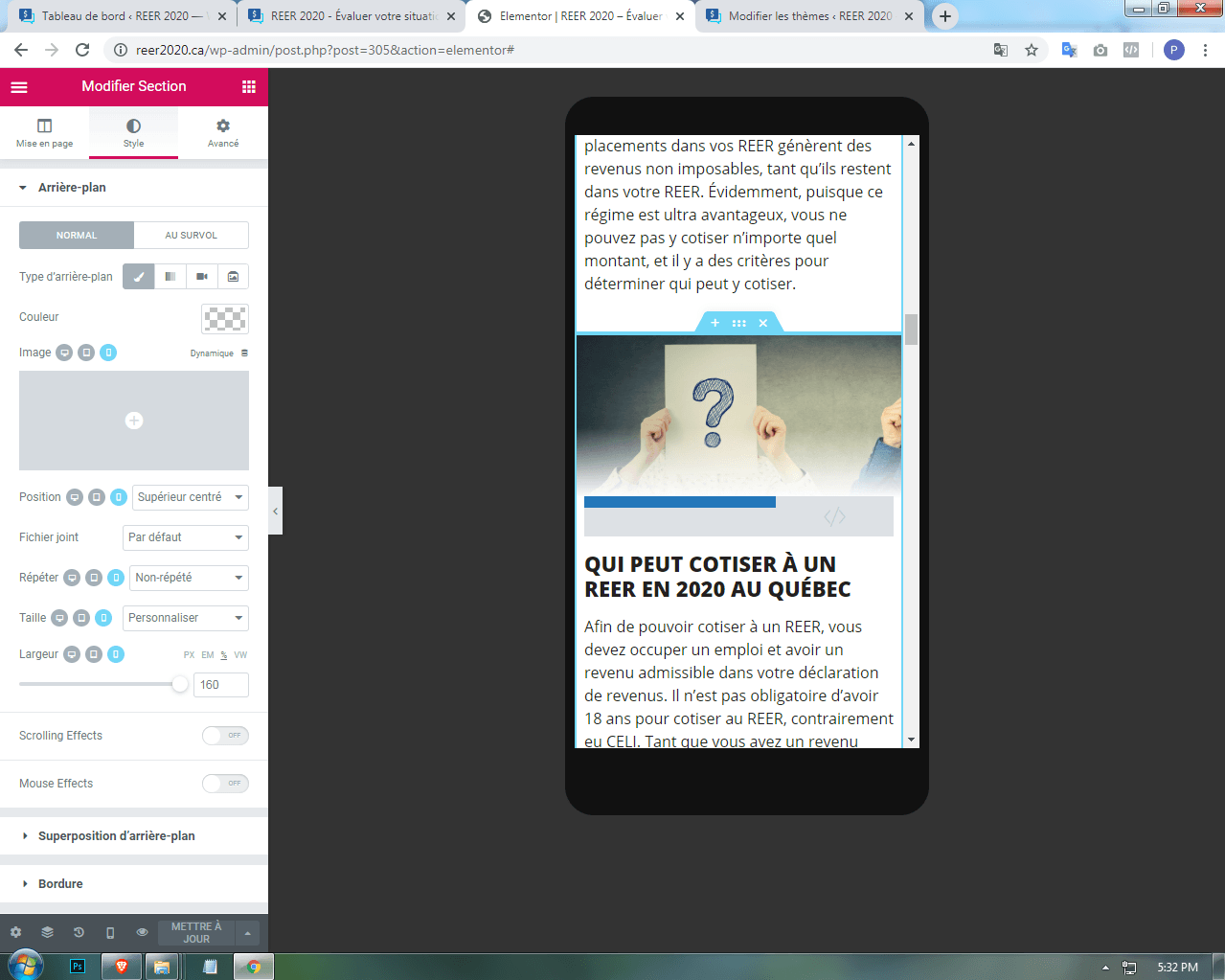The height and width of the screenshot is (980, 1225).
Task: Select the NORMAL background state
Action: (x=77, y=236)
